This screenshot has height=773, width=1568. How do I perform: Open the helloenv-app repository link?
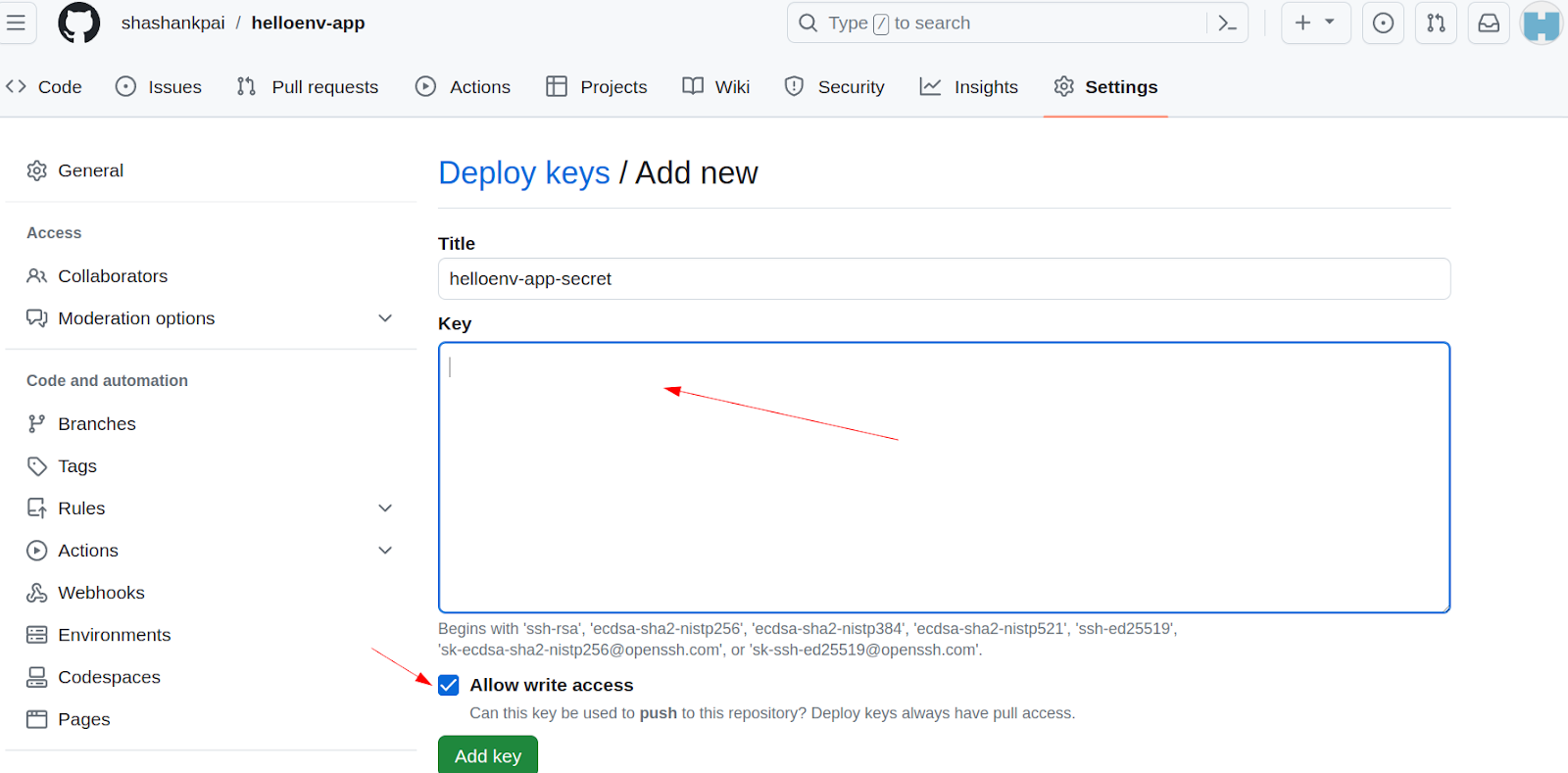(x=308, y=23)
